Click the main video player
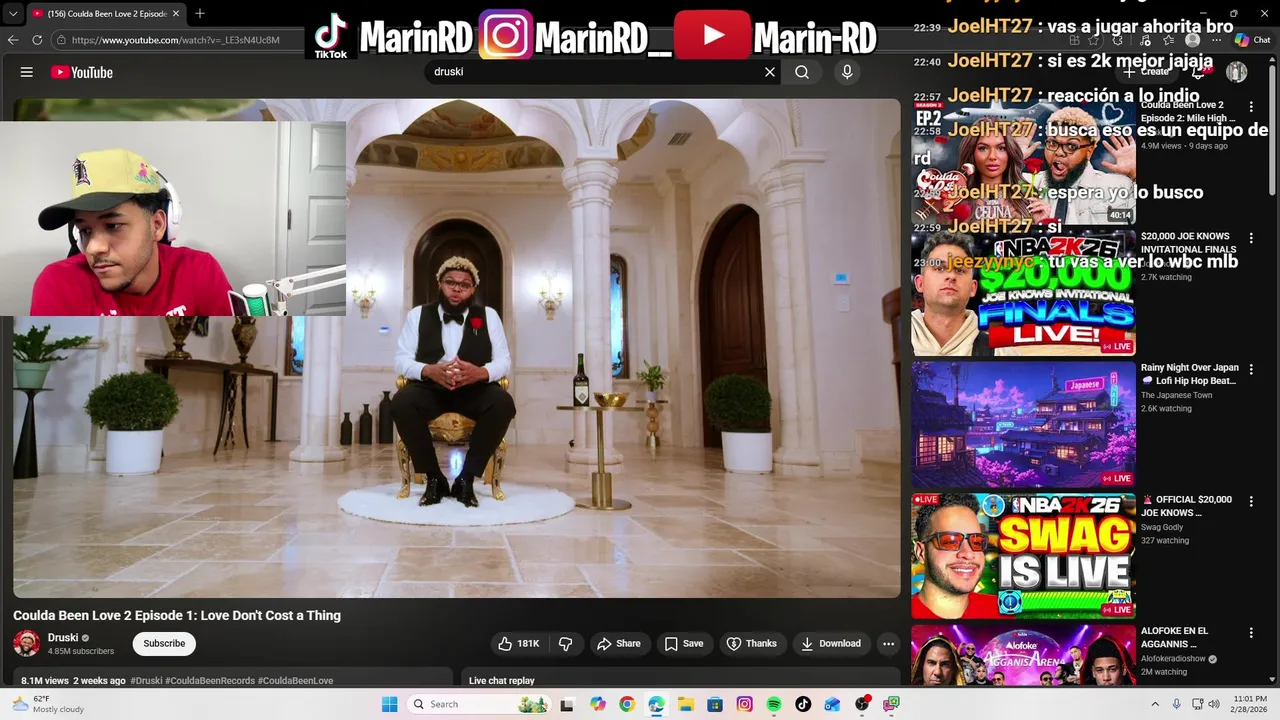Screen dimensions: 1280x720 tap(457, 348)
